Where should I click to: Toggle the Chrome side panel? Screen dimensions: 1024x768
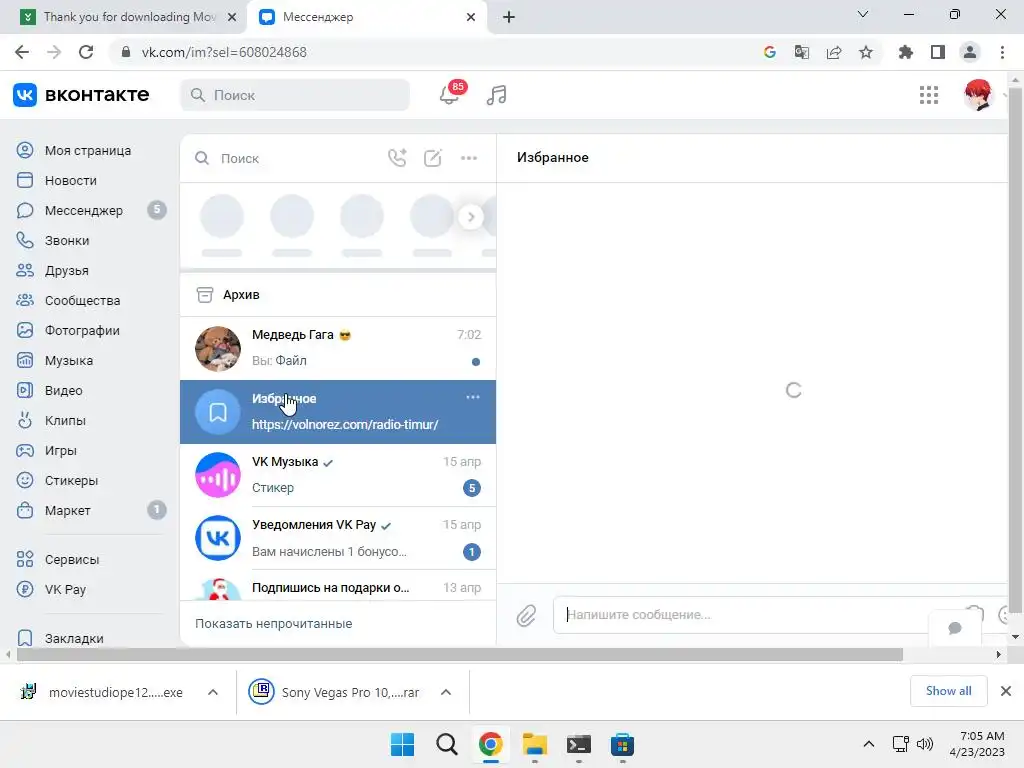938,52
